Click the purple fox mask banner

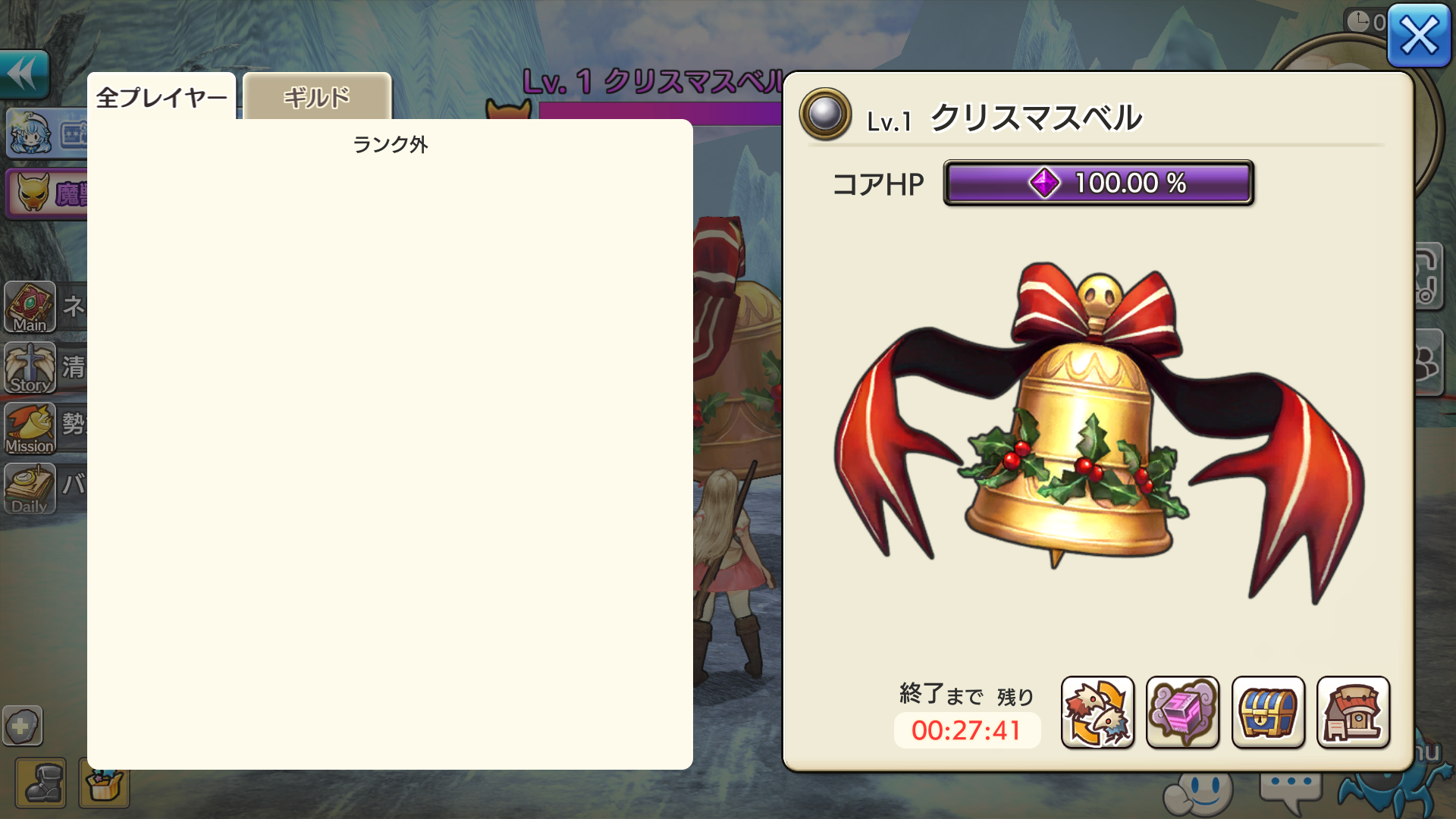(47, 193)
